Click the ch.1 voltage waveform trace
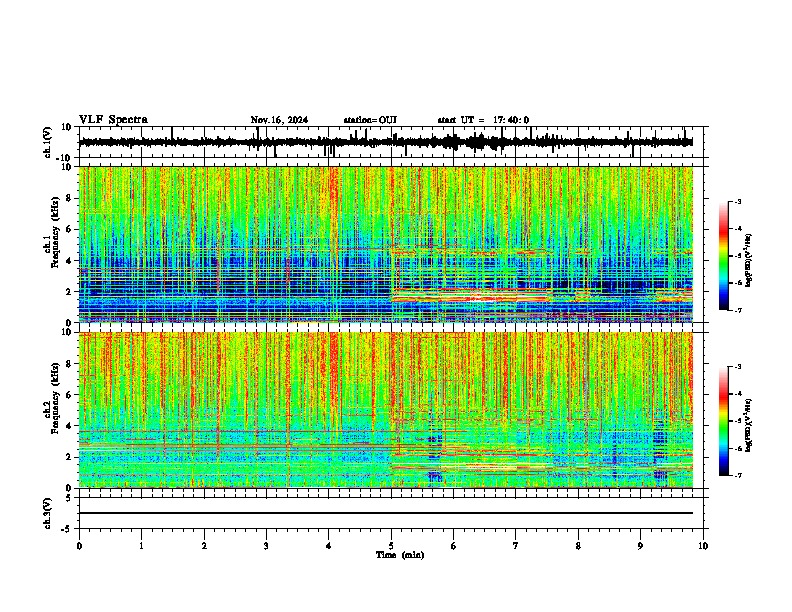 [x=386, y=142]
